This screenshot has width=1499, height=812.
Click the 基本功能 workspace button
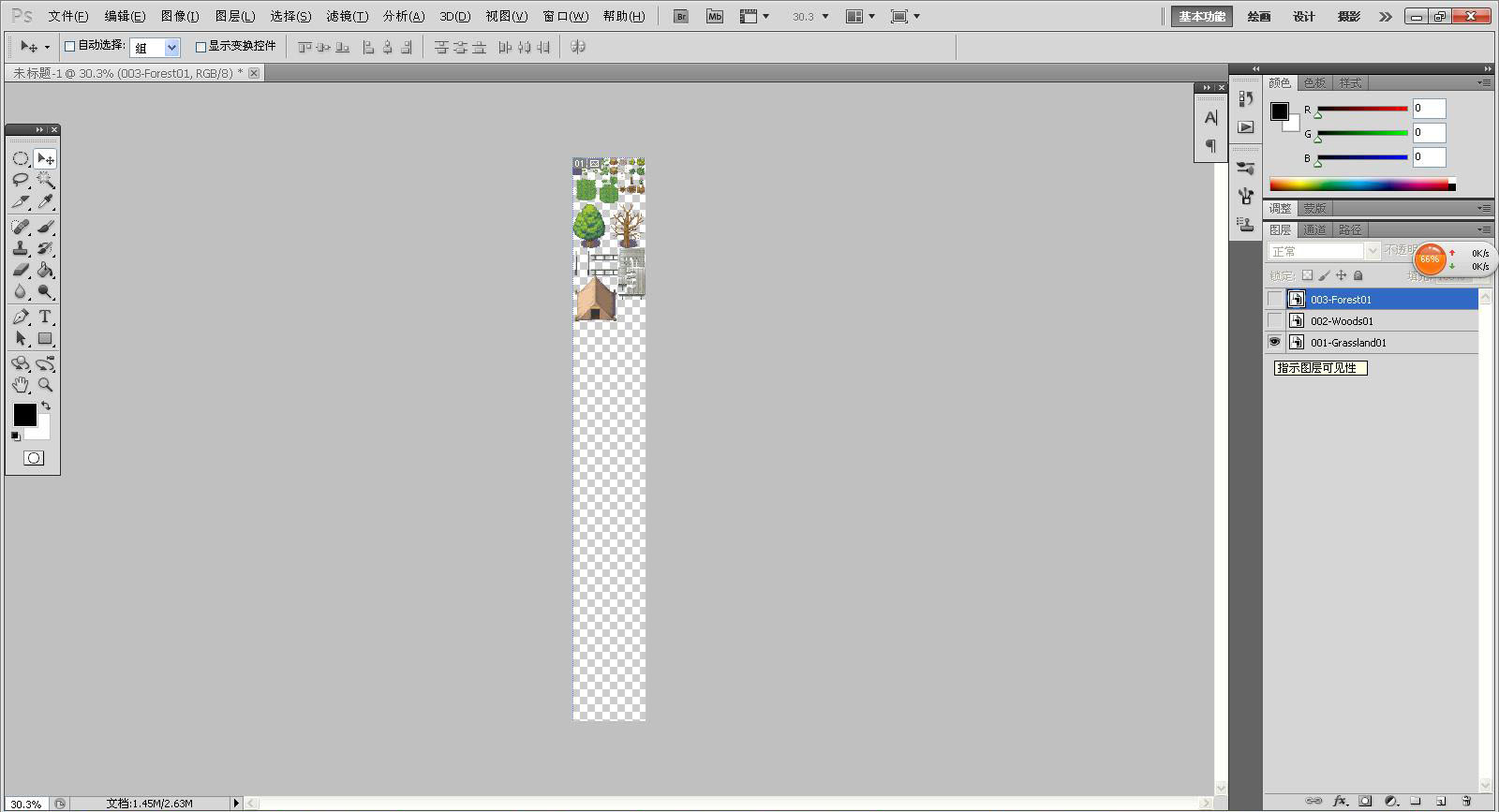(x=1202, y=16)
